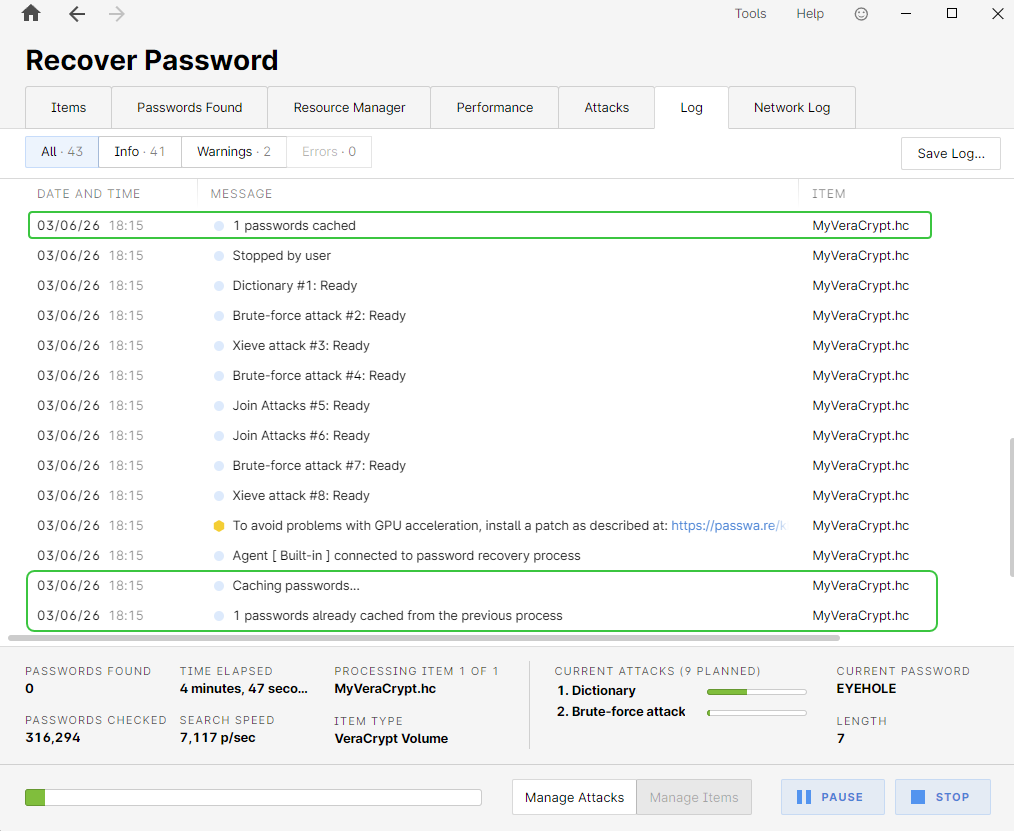
Task: Save the log with Save Log button
Action: coord(950,153)
